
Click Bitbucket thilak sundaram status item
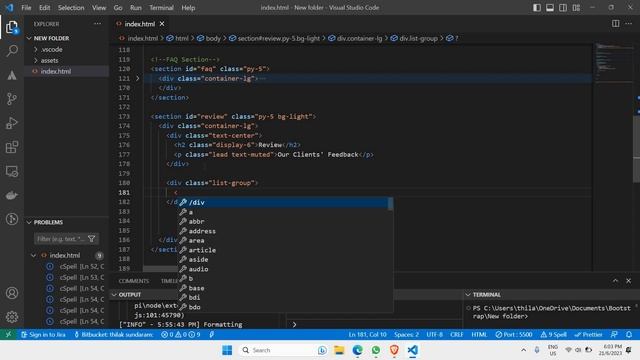tap(113, 334)
